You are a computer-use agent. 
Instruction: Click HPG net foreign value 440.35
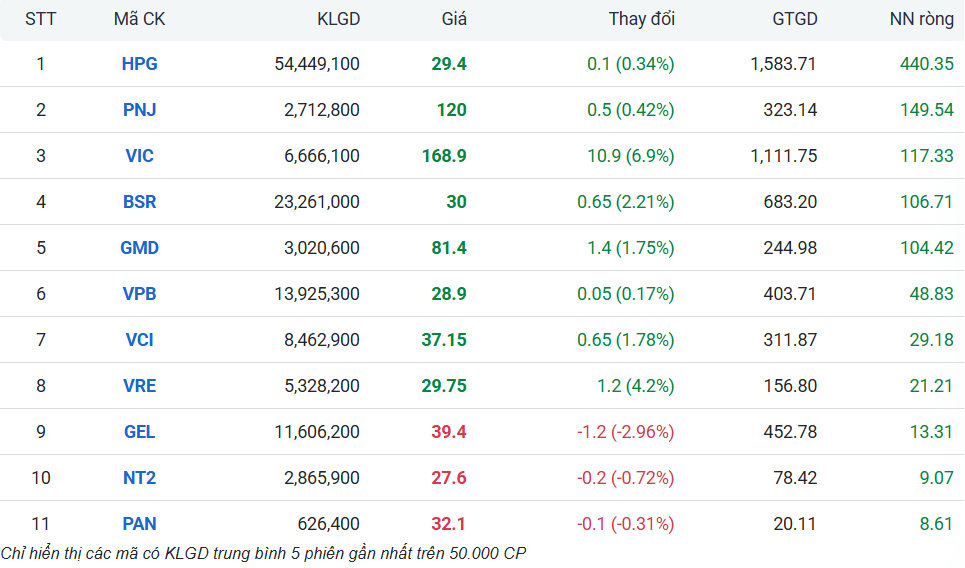927,64
